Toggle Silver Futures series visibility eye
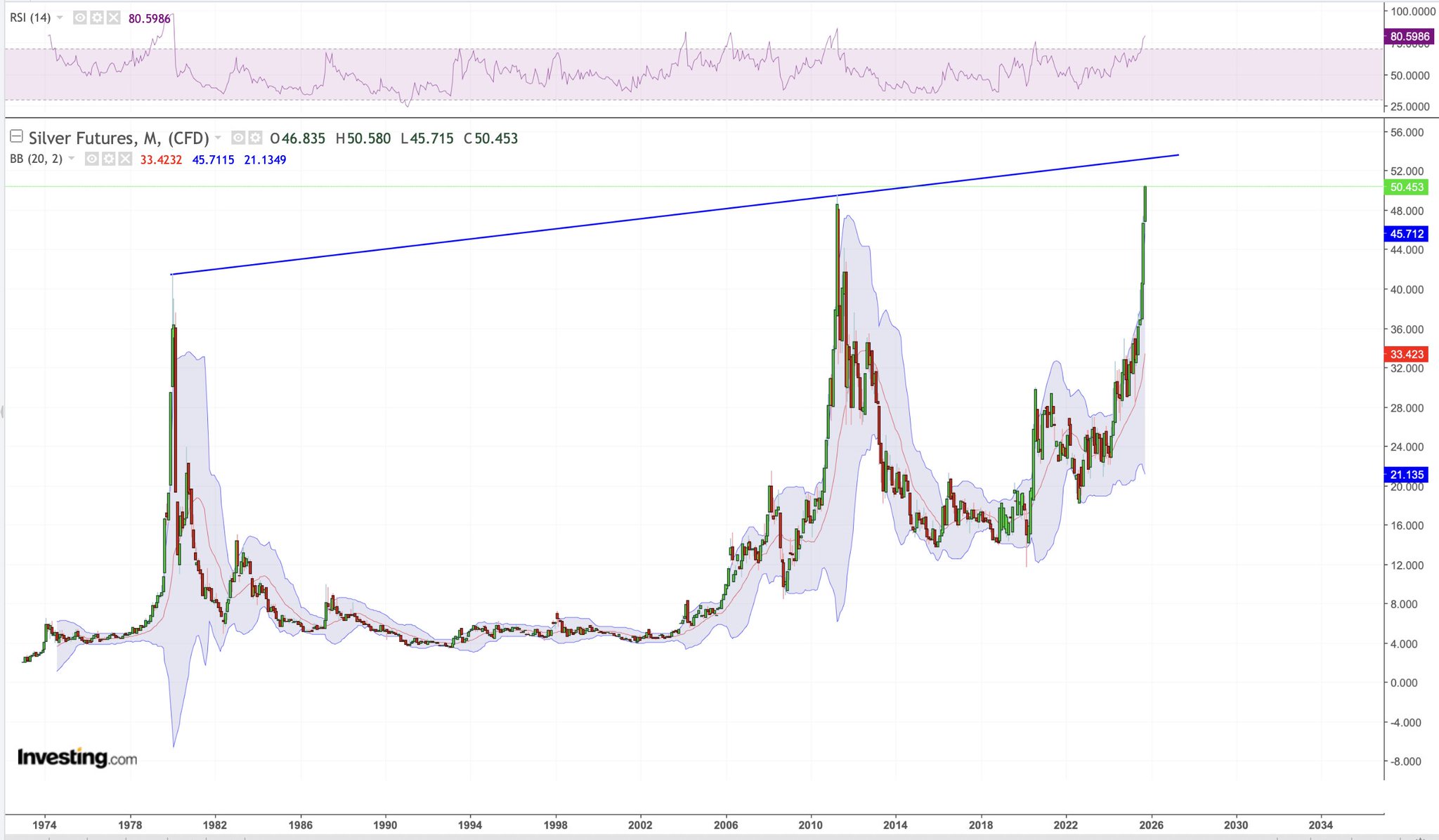 point(239,138)
